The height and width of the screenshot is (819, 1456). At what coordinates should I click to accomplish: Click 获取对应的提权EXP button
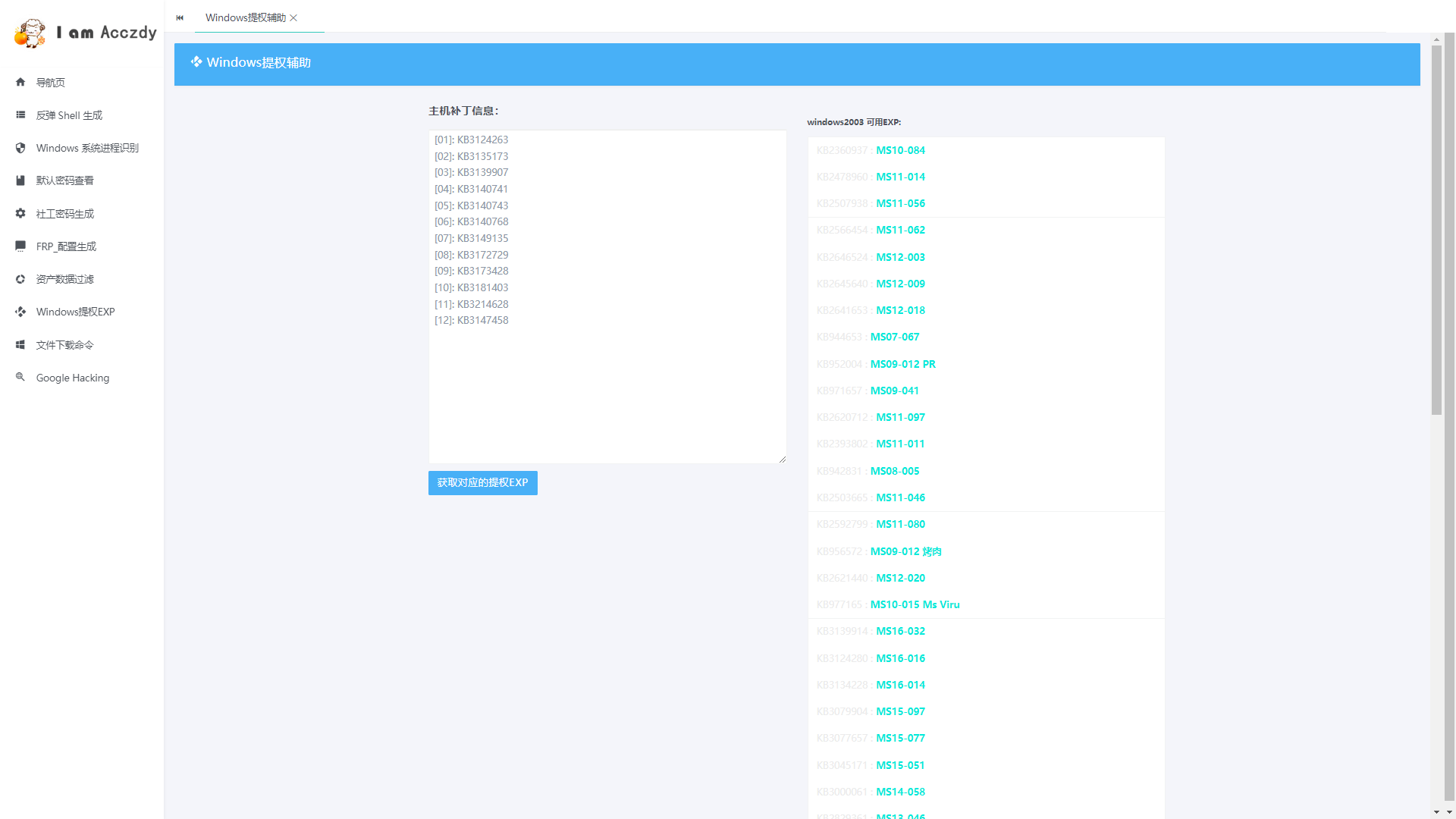click(x=482, y=483)
